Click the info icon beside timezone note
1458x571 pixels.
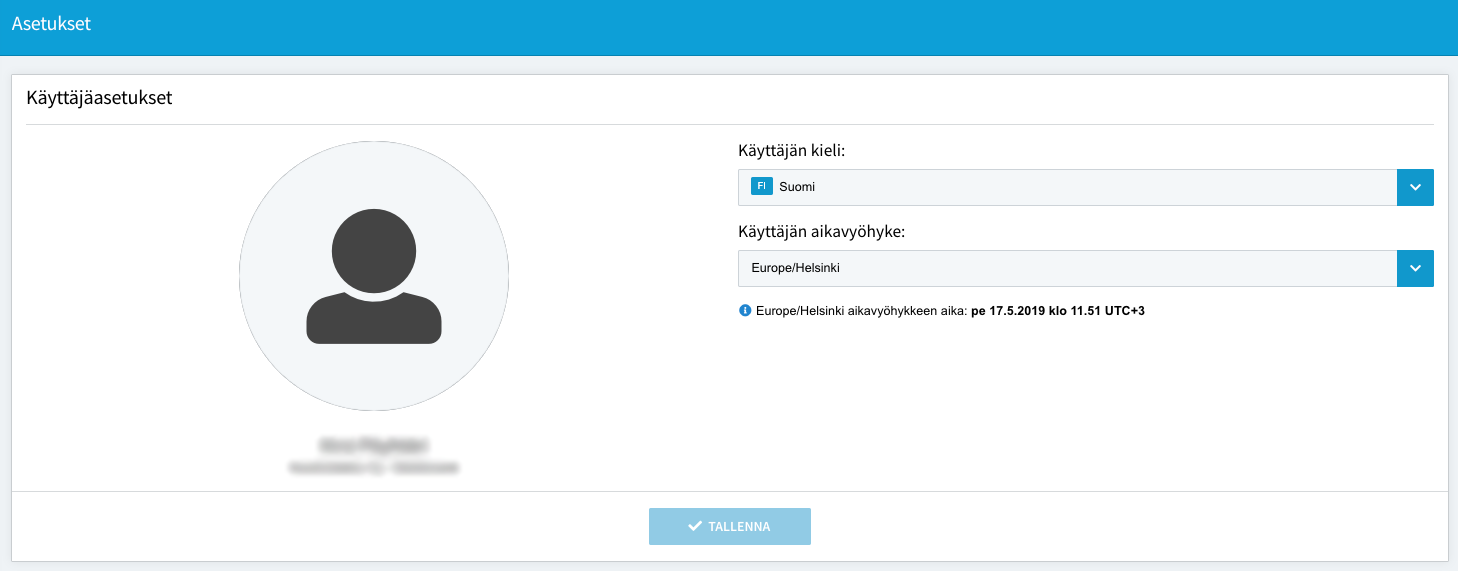(744, 311)
